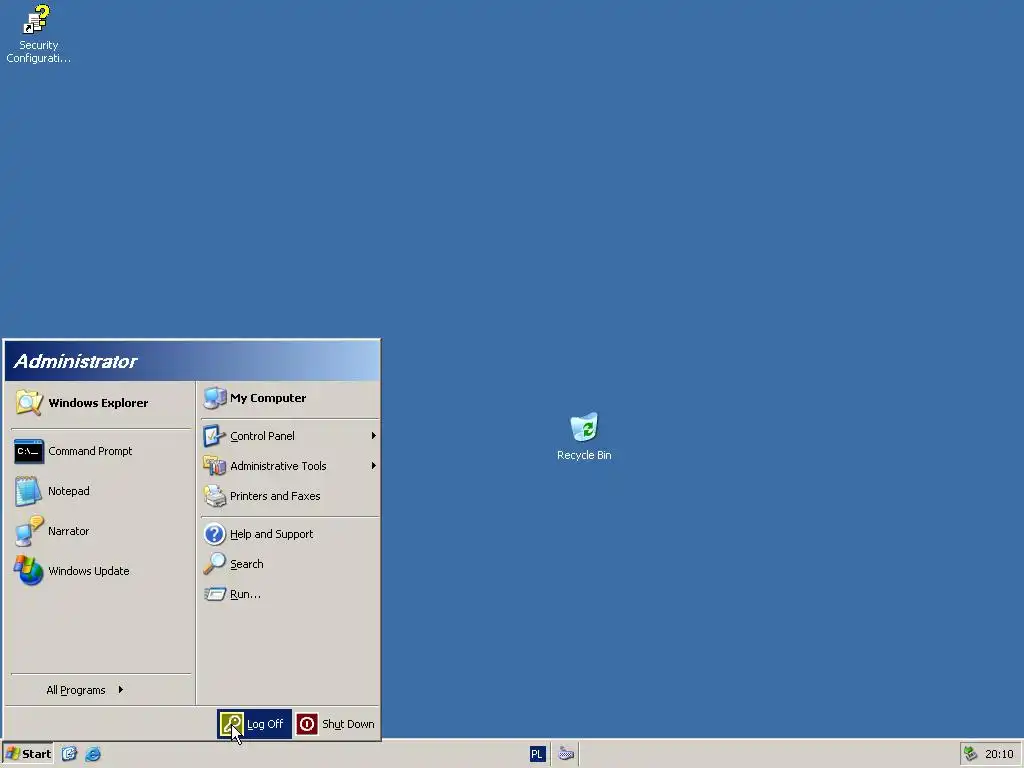Expand the All Programs arrow
The height and width of the screenshot is (768, 1024).
(x=121, y=690)
